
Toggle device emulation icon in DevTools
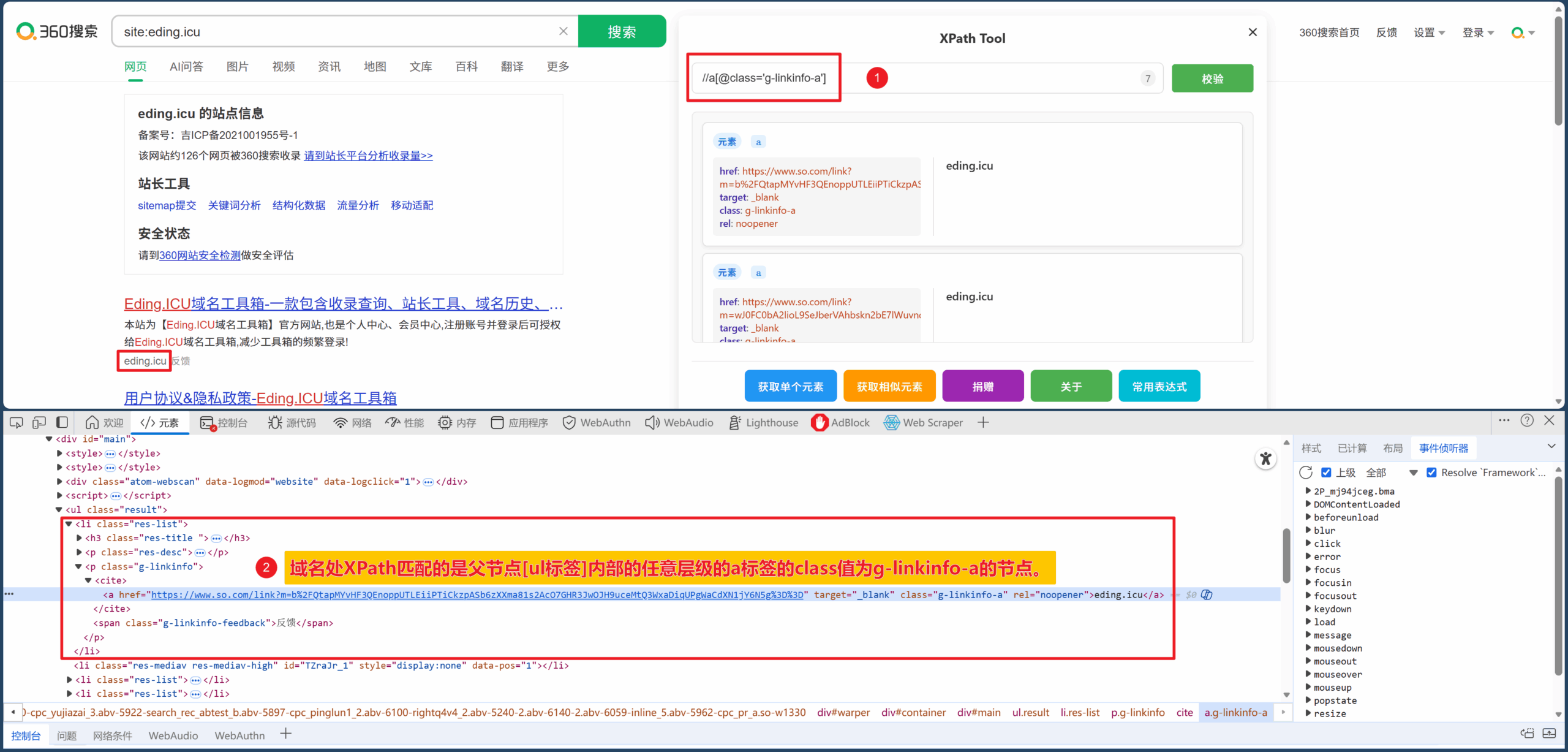click(x=39, y=422)
